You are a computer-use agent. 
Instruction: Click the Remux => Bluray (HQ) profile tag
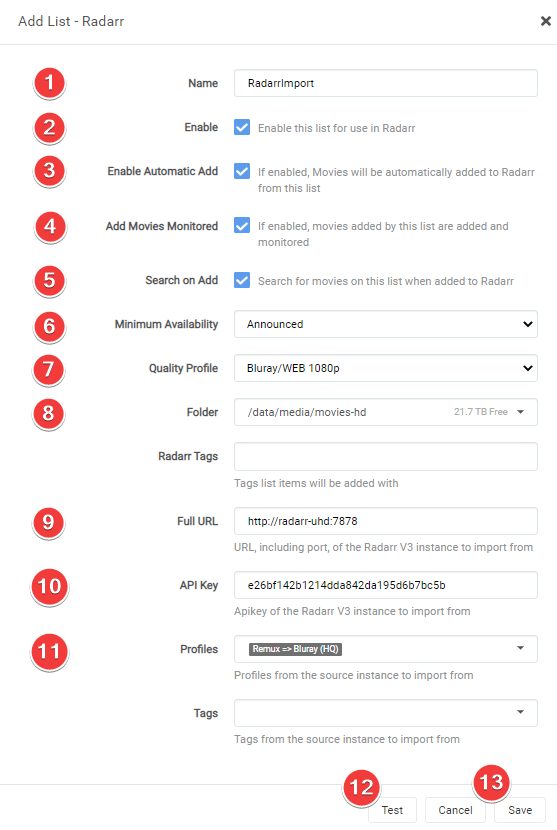pos(295,649)
